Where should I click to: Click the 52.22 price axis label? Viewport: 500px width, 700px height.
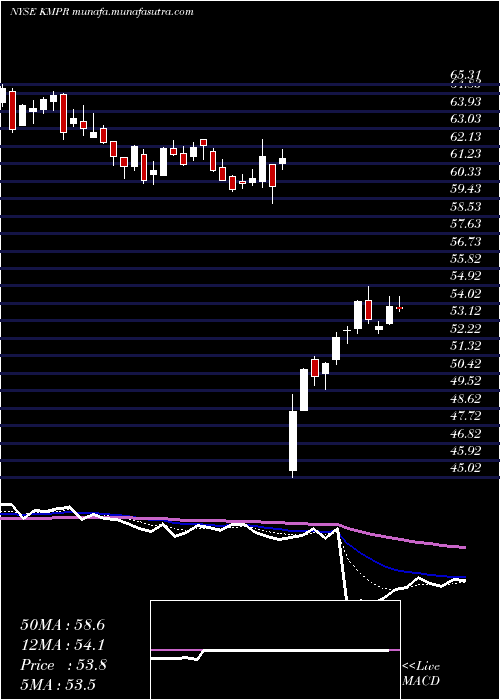click(x=465, y=329)
